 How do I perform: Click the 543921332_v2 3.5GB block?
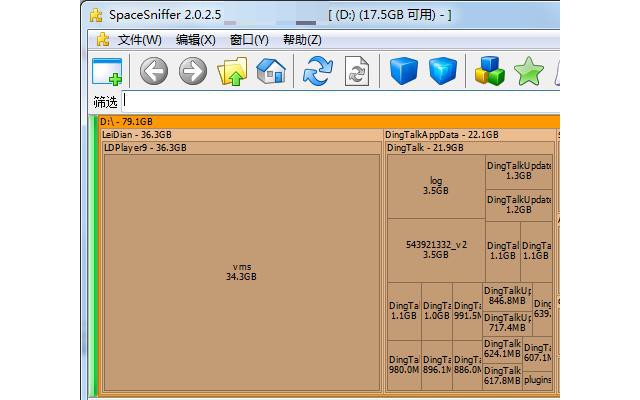coord(436,250)
